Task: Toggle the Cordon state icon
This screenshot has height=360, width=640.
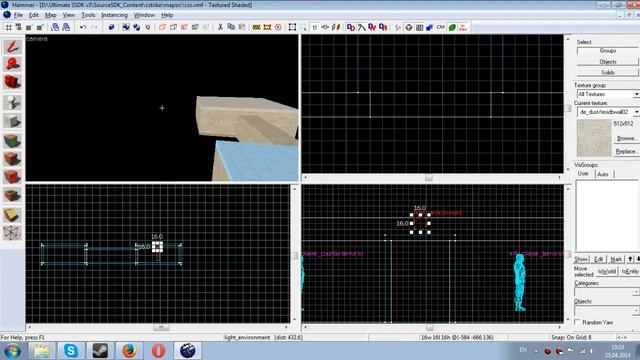Action: pos(256,27)
